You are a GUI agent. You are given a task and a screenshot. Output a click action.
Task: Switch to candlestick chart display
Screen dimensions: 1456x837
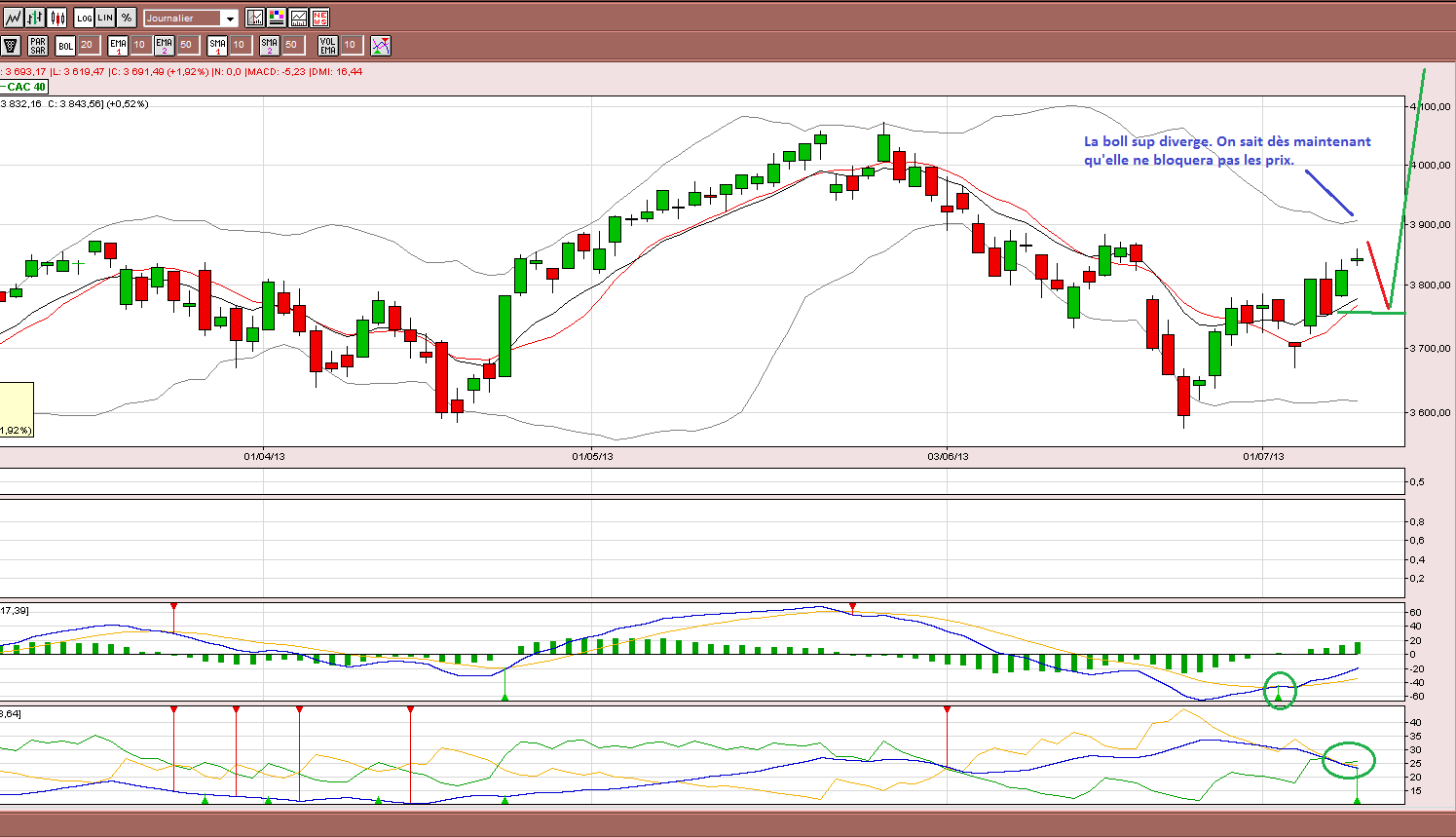57,18
